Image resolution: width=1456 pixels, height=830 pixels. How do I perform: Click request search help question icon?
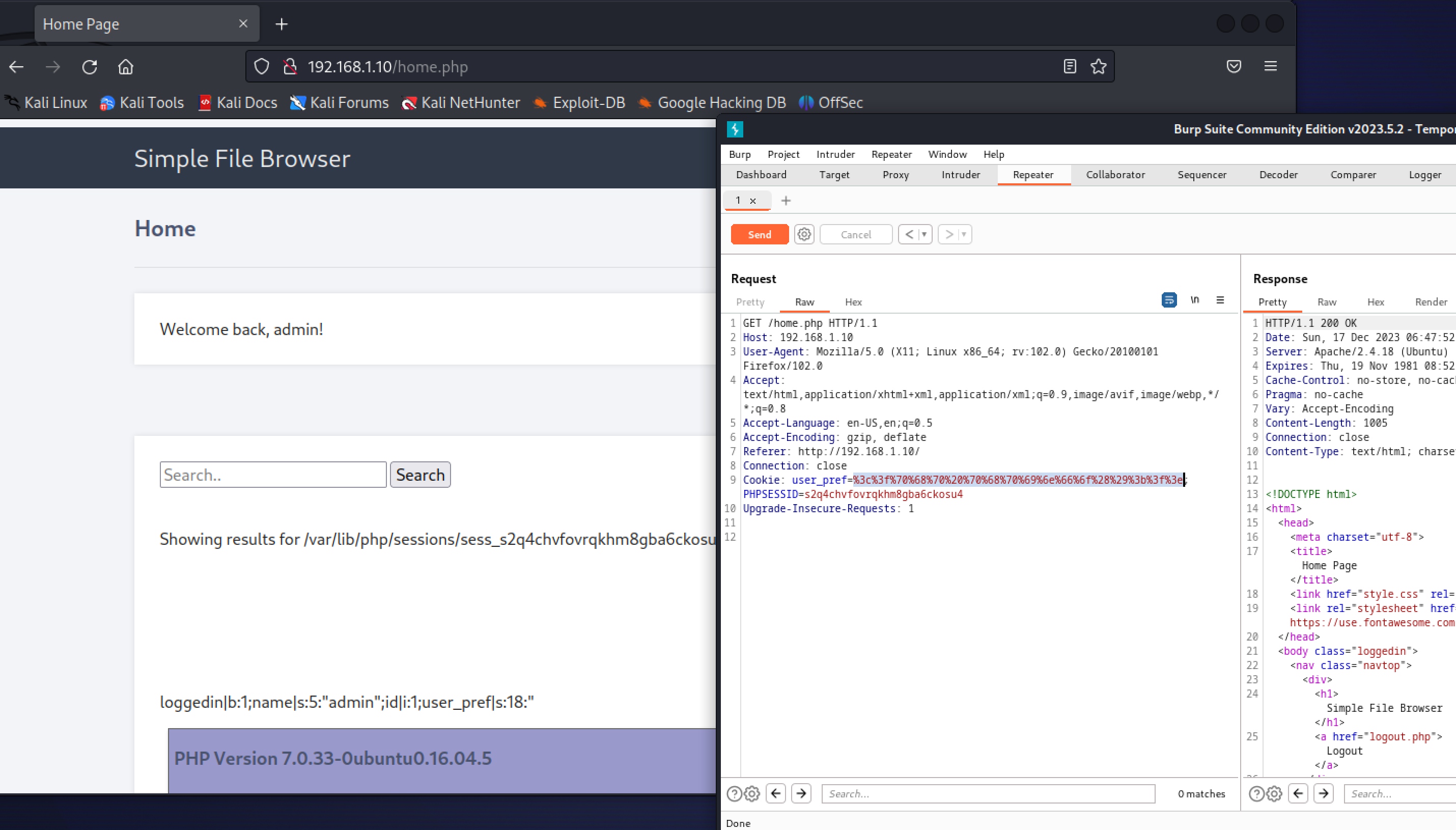[x=734, y=793]
